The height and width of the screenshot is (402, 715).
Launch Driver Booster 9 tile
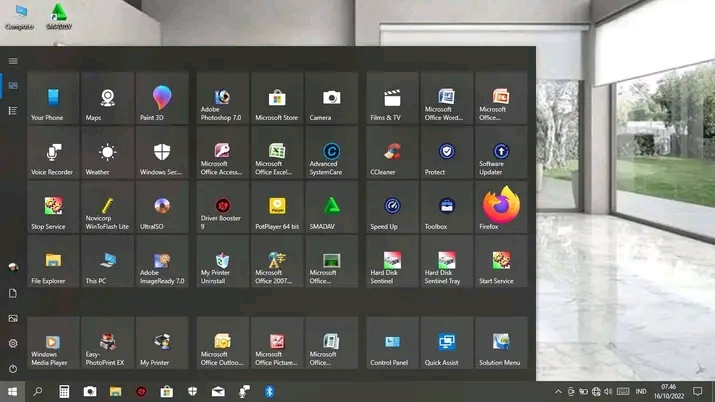(223, 207)
